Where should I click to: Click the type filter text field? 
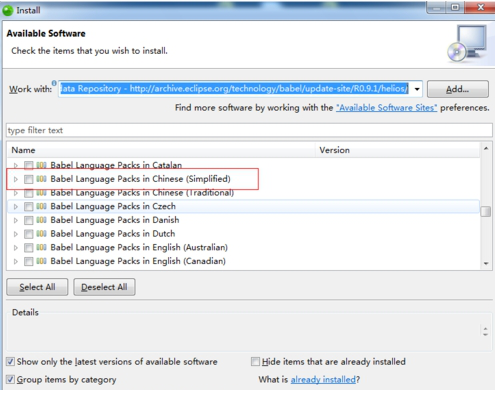[x=249, y=130]
